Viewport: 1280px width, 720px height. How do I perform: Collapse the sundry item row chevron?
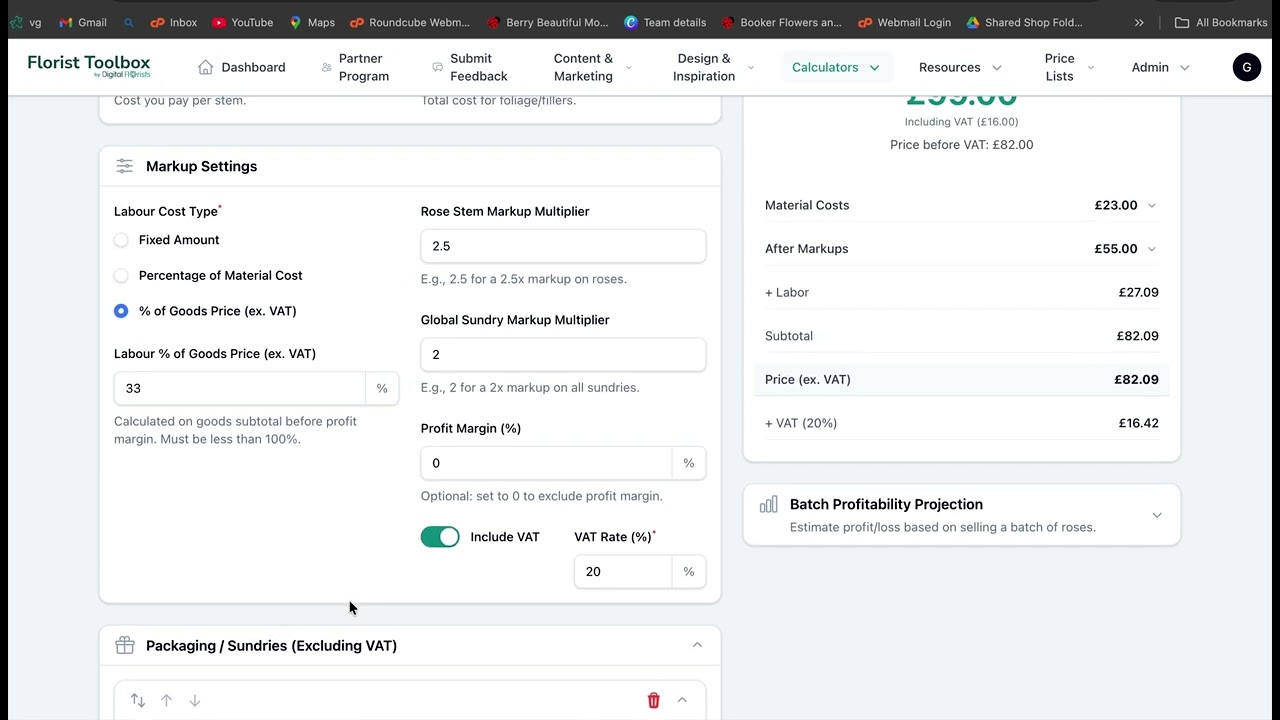click(682, 701)
